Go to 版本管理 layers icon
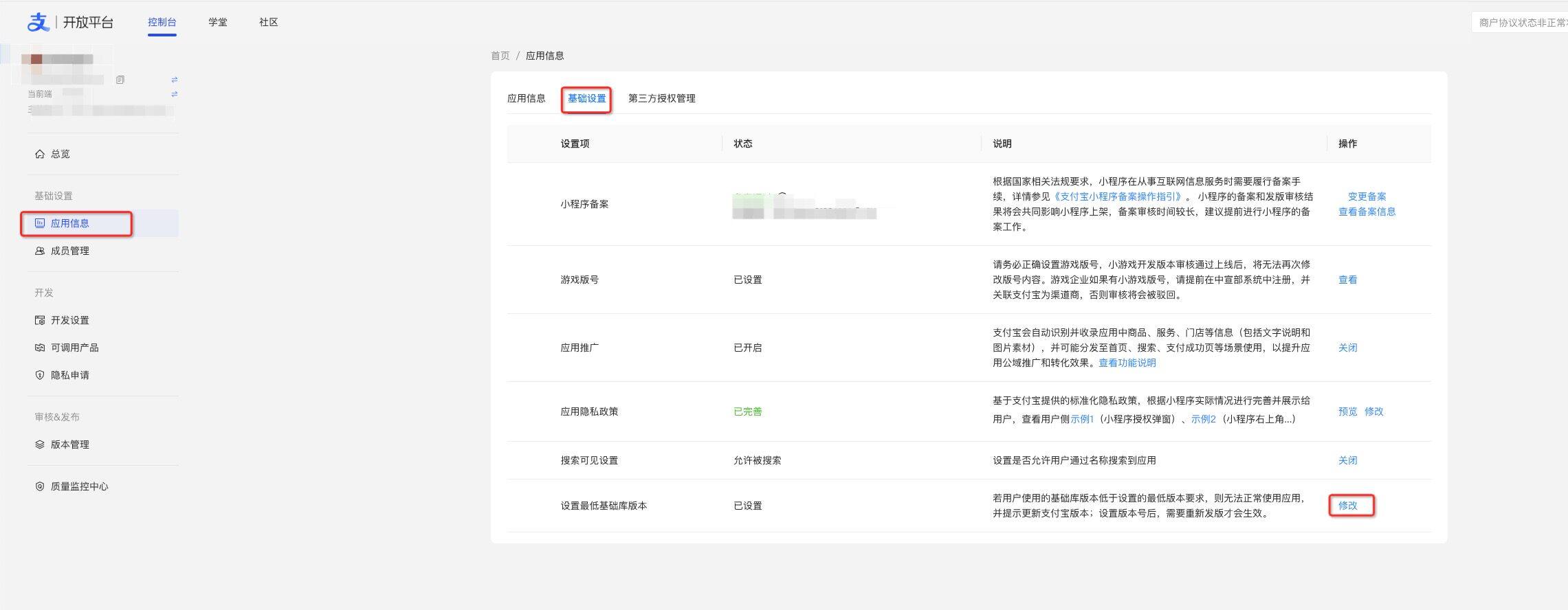The image size is (1568, 610). point(40,444)
